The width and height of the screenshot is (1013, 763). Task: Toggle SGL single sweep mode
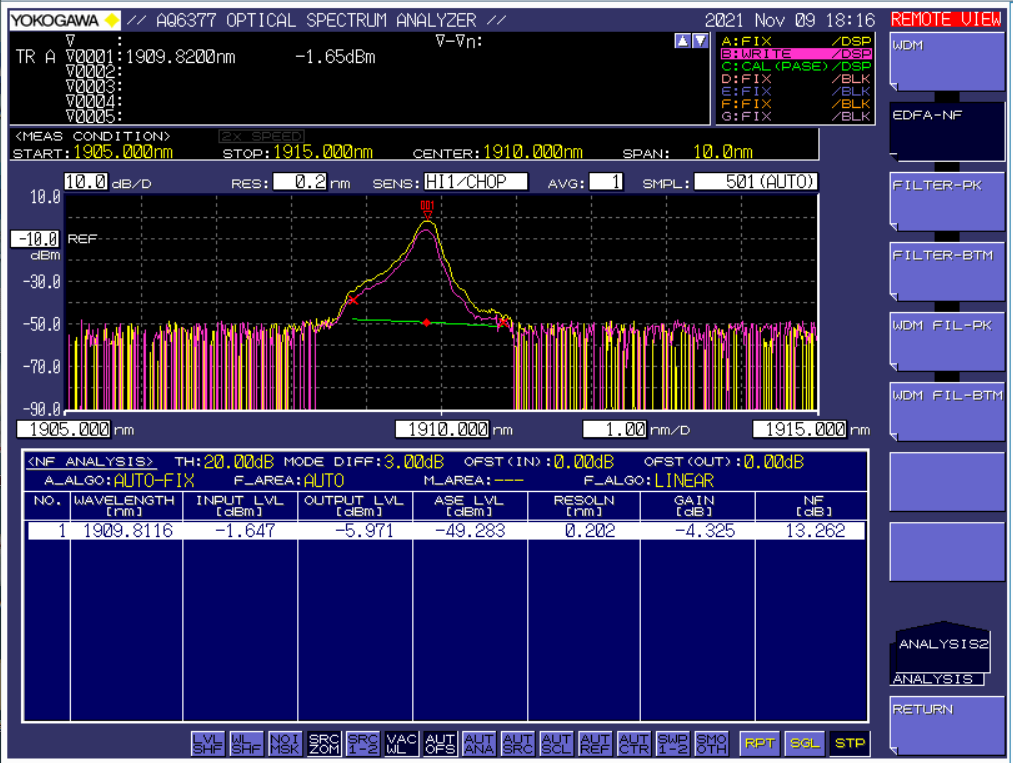[x=805, y=743]
